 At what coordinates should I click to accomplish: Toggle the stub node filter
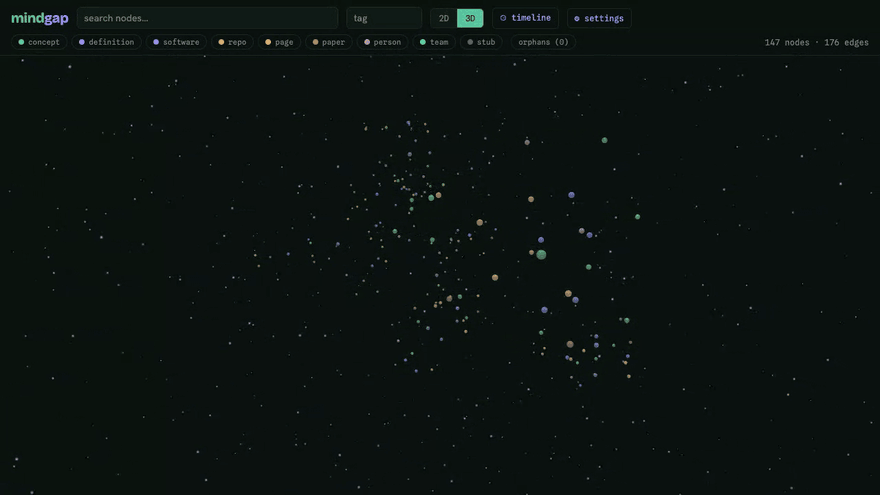(x=482, y=42)
